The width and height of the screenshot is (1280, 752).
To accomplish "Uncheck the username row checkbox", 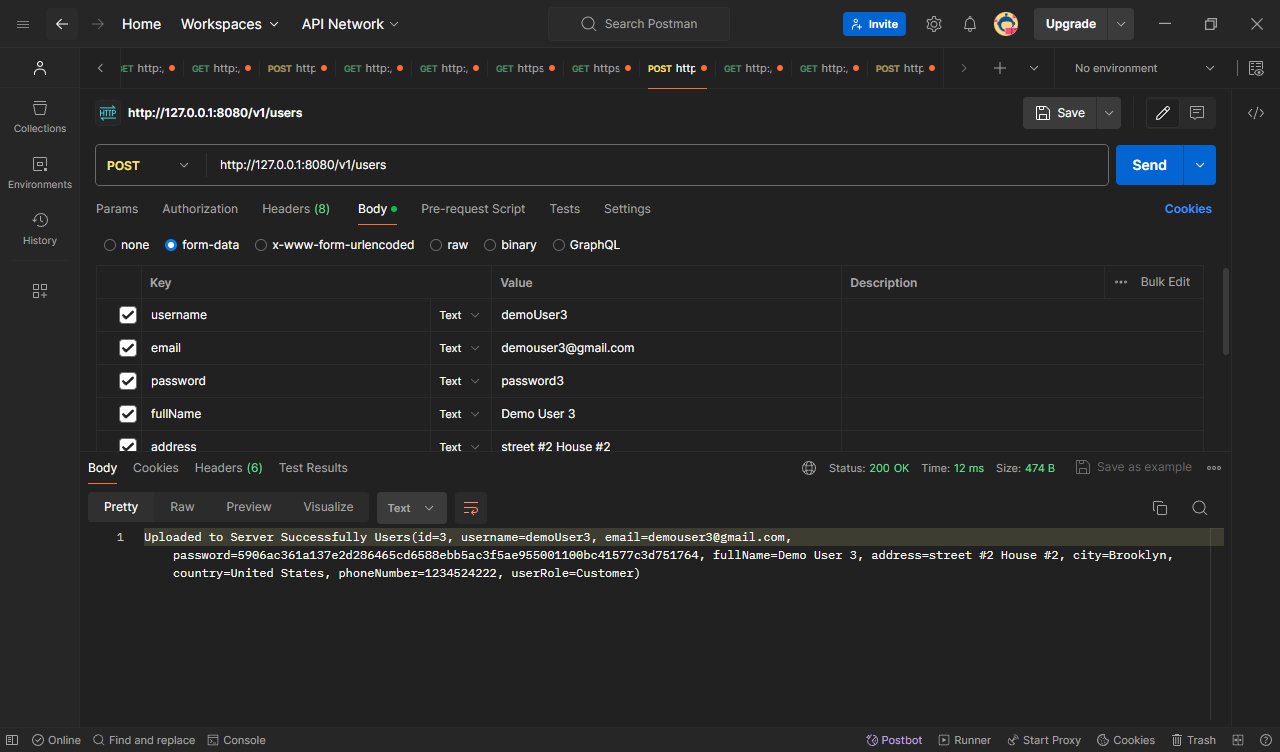I will pyautogui.click(x=128, y=315).
